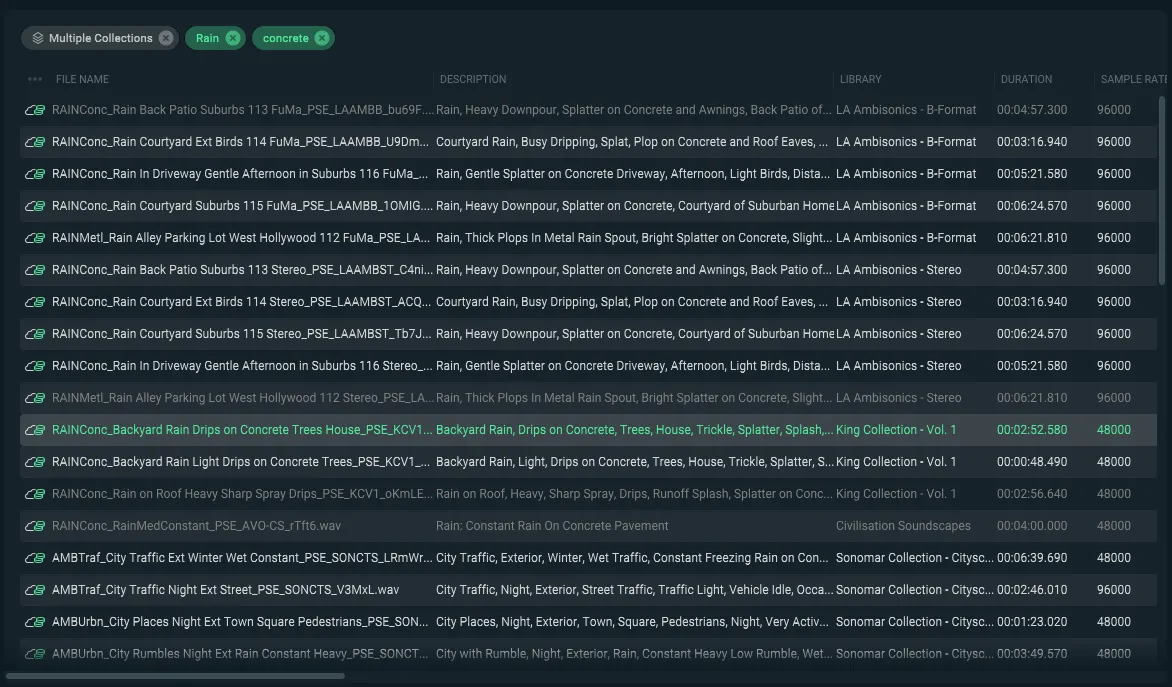
Task: Click the duration value 00:00:48.490
Action: [x=1032, y=462]
